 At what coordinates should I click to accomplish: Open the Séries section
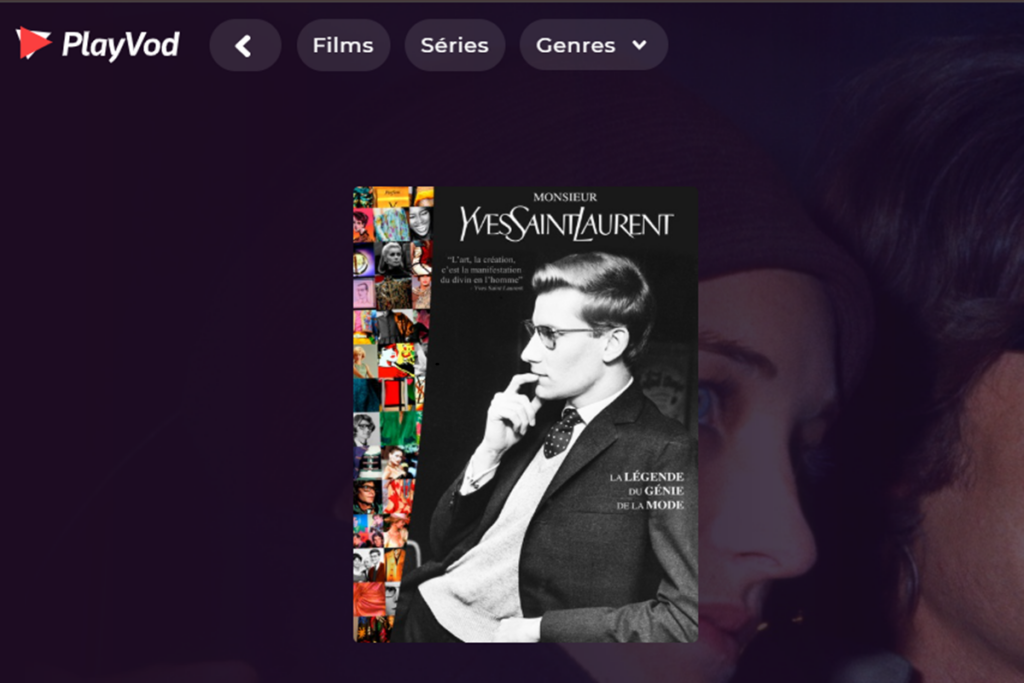pos(455,45)
